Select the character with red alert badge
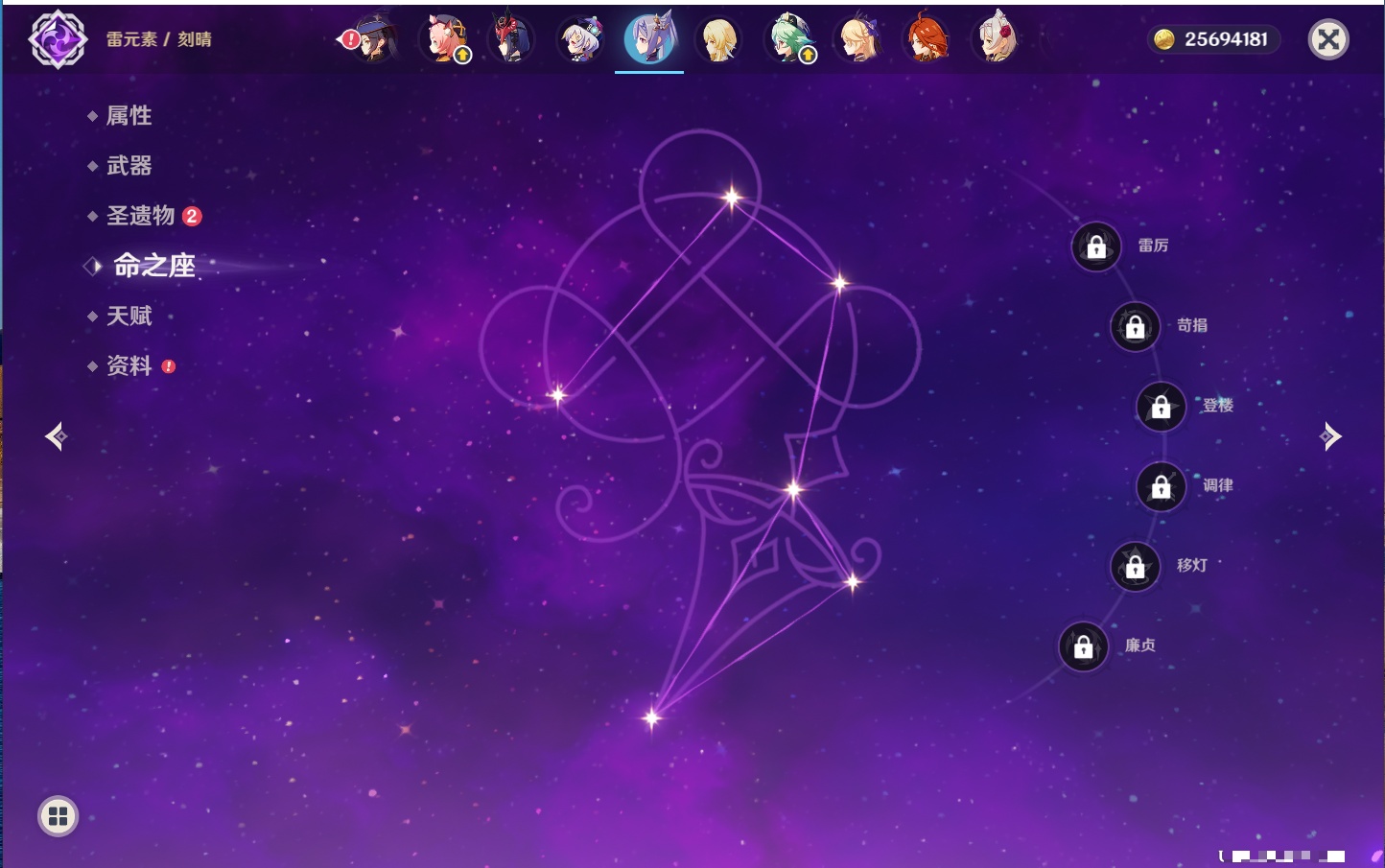This screenshot has width=1385, height=868. [373, 40]
